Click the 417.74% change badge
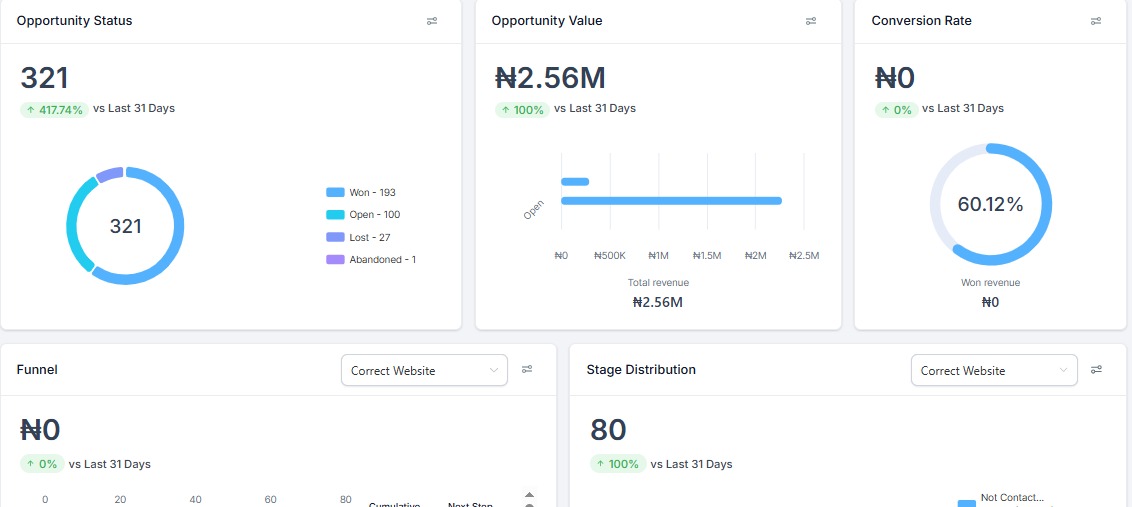1132x507 pixels. (54, 110)
